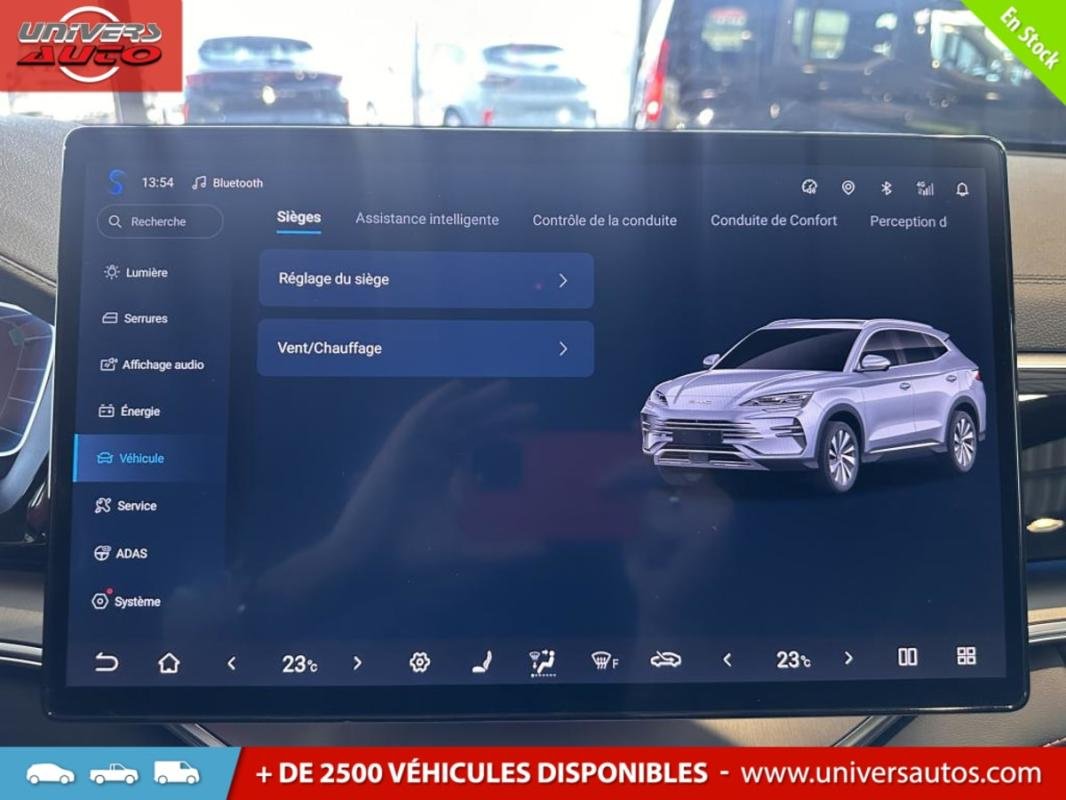Tap the back arrow icon
1066x800 pixels.
point(106,661)
